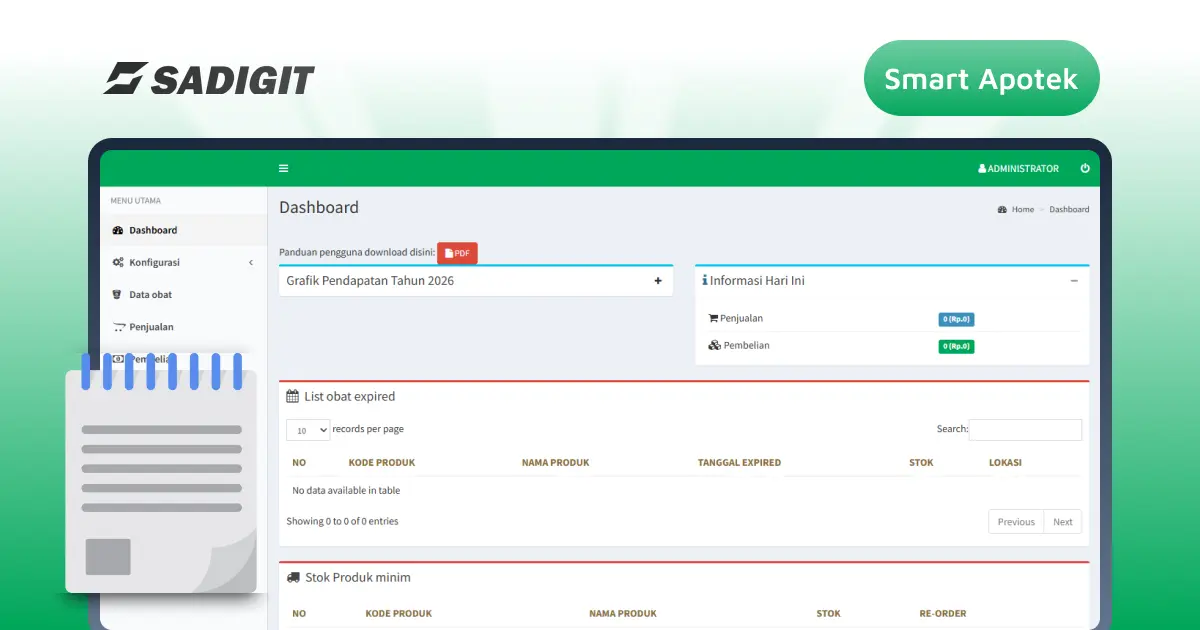
Task: Click the Konfigurasi gears icon
Action: (x=119, y=262)
